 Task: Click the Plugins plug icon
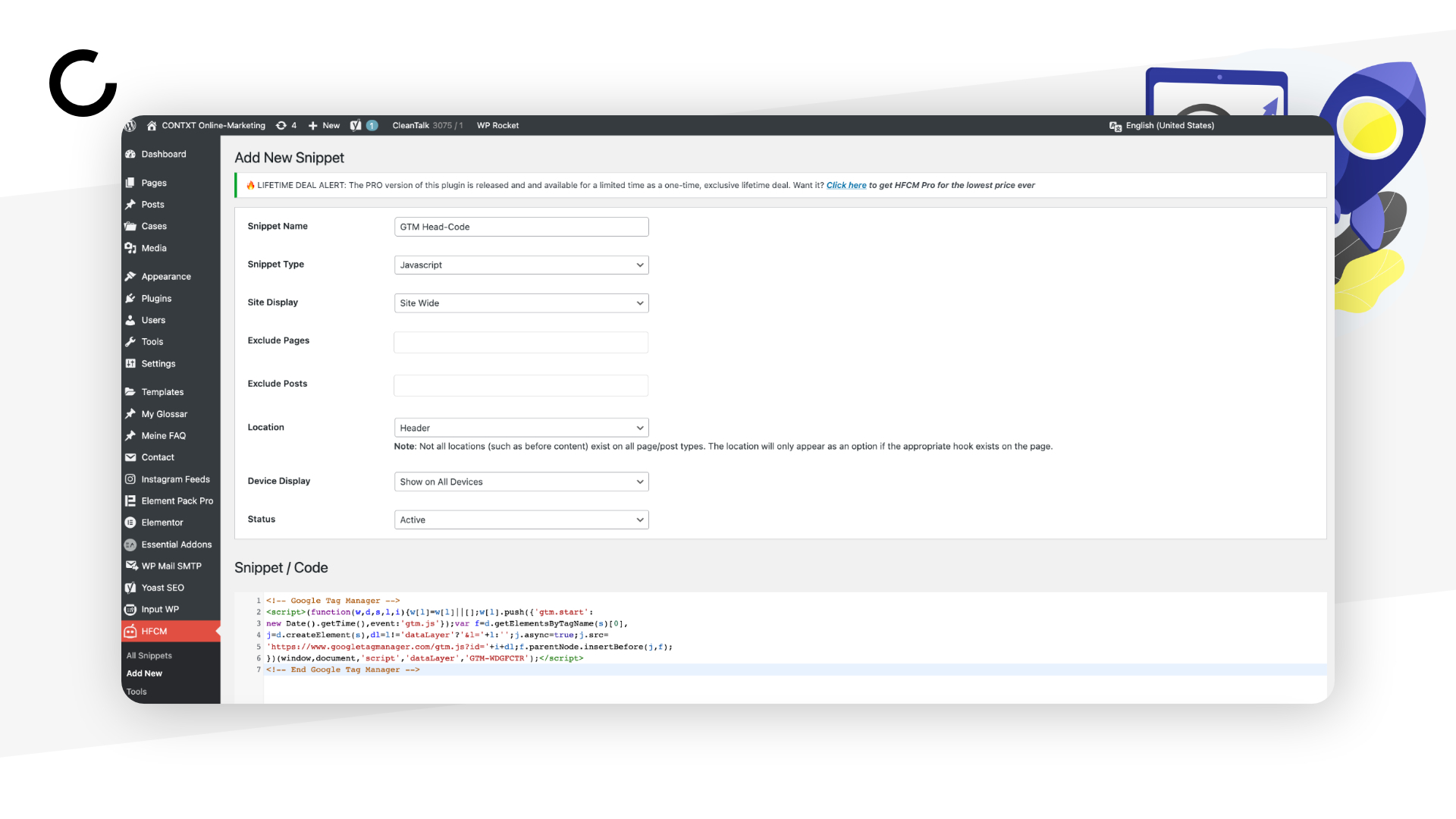[130, 298]
